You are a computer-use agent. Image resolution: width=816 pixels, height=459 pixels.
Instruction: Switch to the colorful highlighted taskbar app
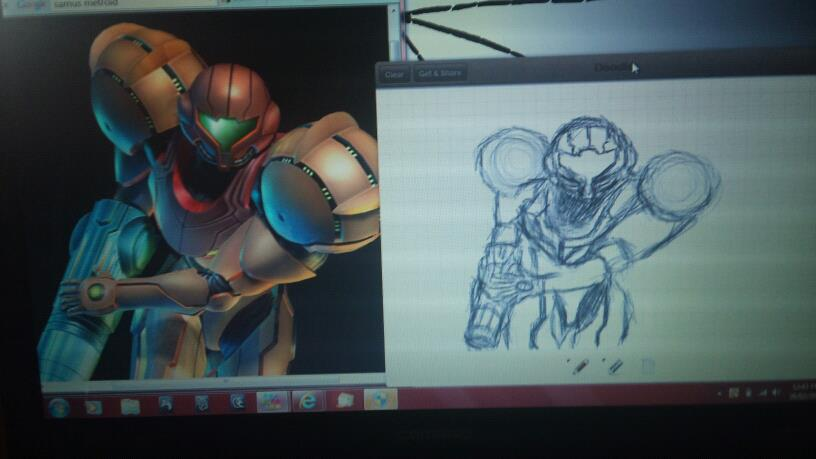pos(273,402)
